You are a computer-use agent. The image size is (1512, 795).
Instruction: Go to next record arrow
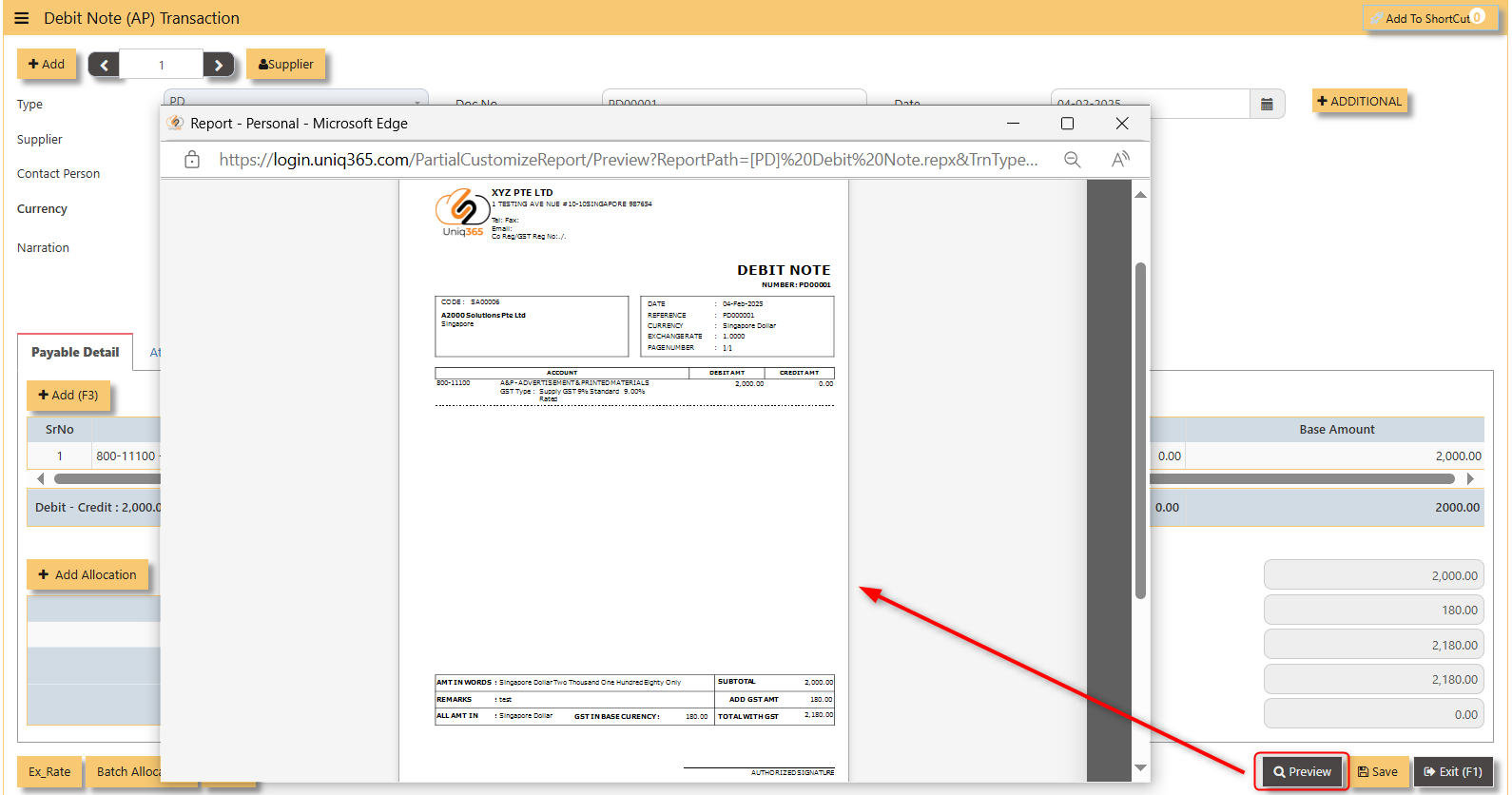pyautogui.click(x=219, y=65)
